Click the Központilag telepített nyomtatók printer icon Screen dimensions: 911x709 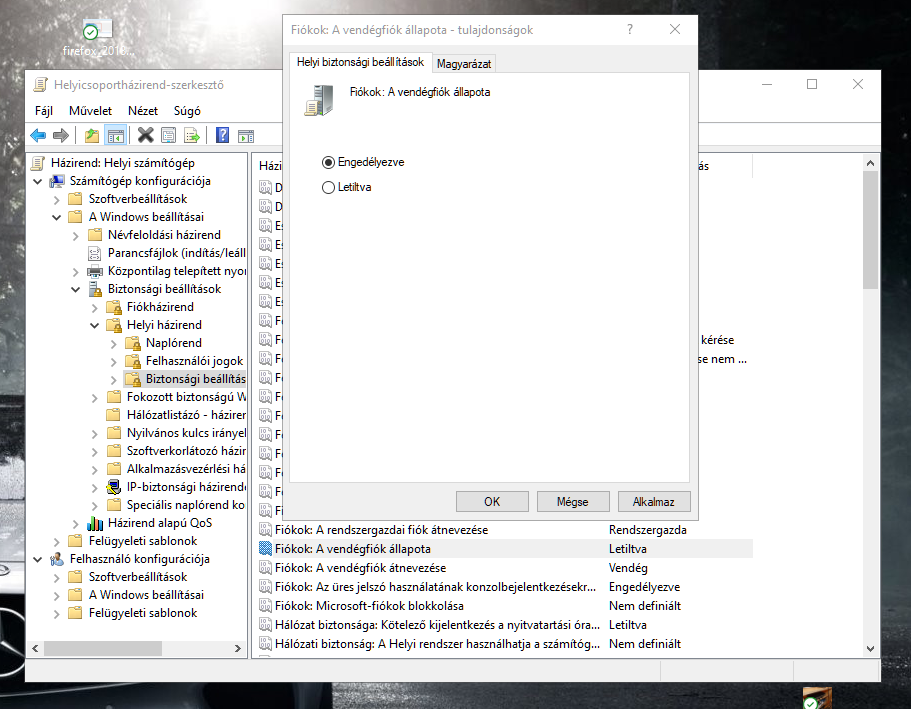coord(95,271)
